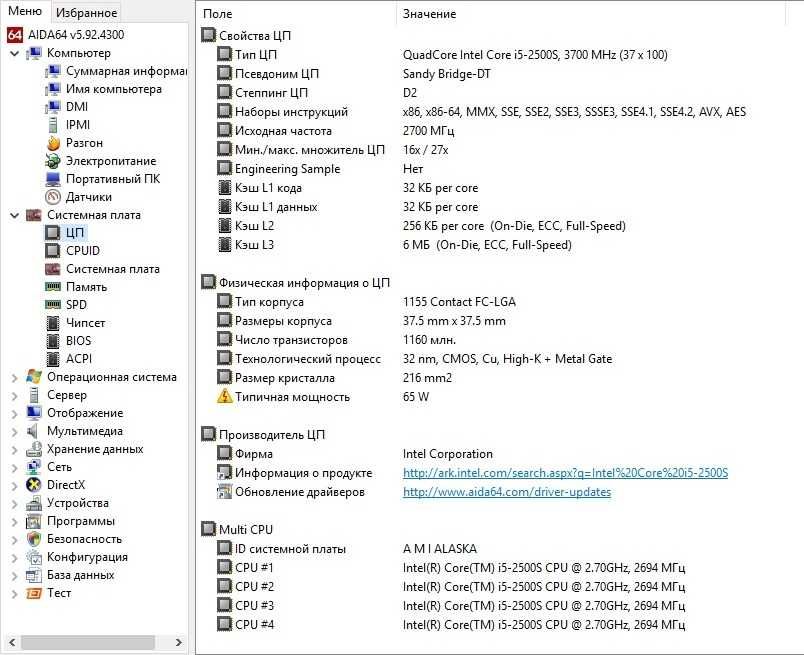Switch to the Избранное tab
This screenshot has height=655, width=804.
point(87,13)
